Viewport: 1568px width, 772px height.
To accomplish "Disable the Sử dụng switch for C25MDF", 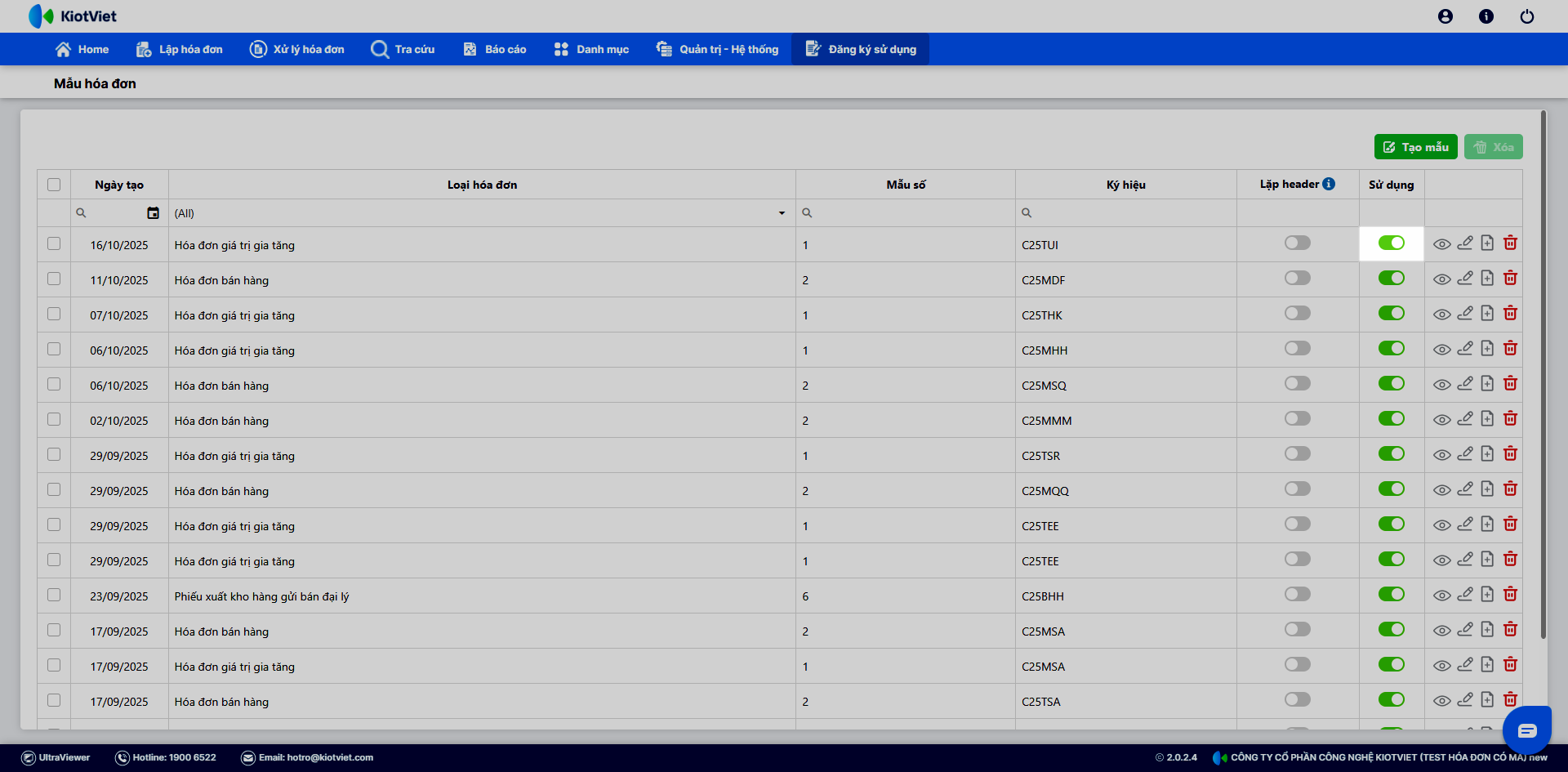I will [1392, 278].
